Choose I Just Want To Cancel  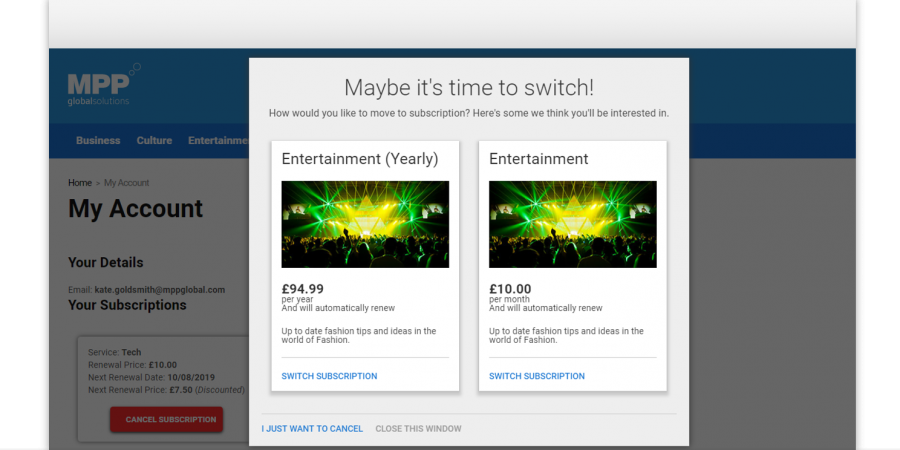pos(312,429)
